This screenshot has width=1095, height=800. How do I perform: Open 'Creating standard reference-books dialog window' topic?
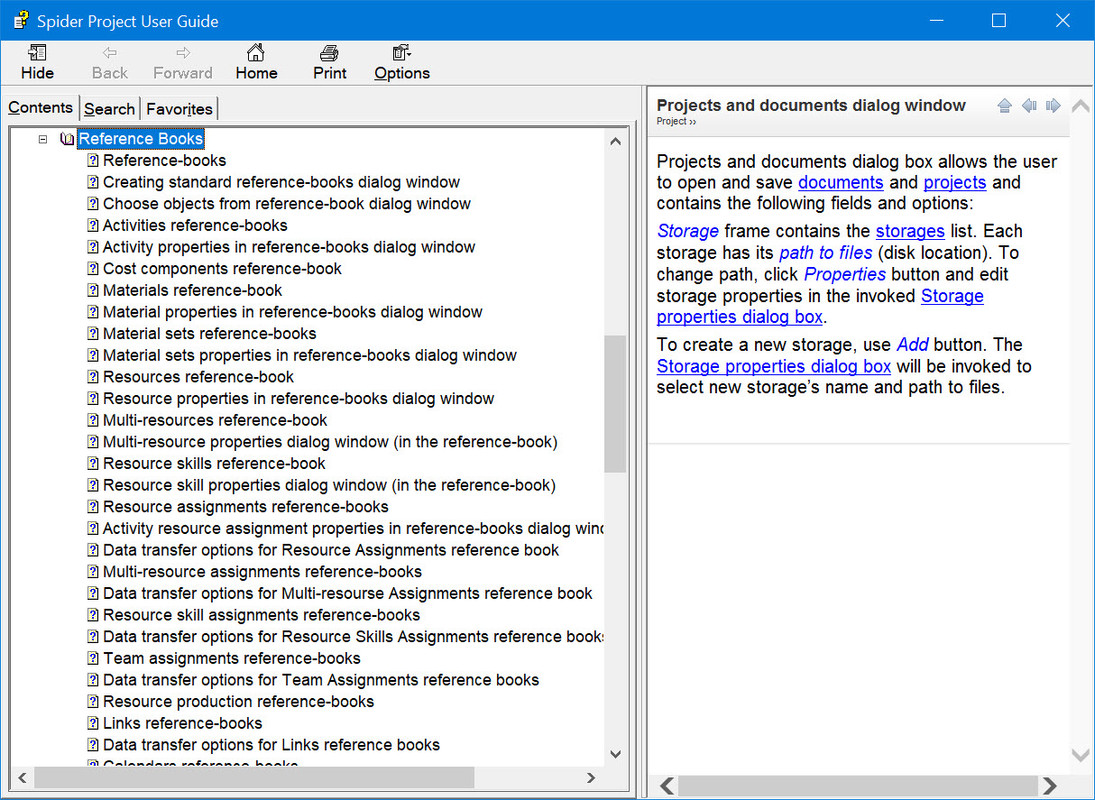click(x=281, y=182)
